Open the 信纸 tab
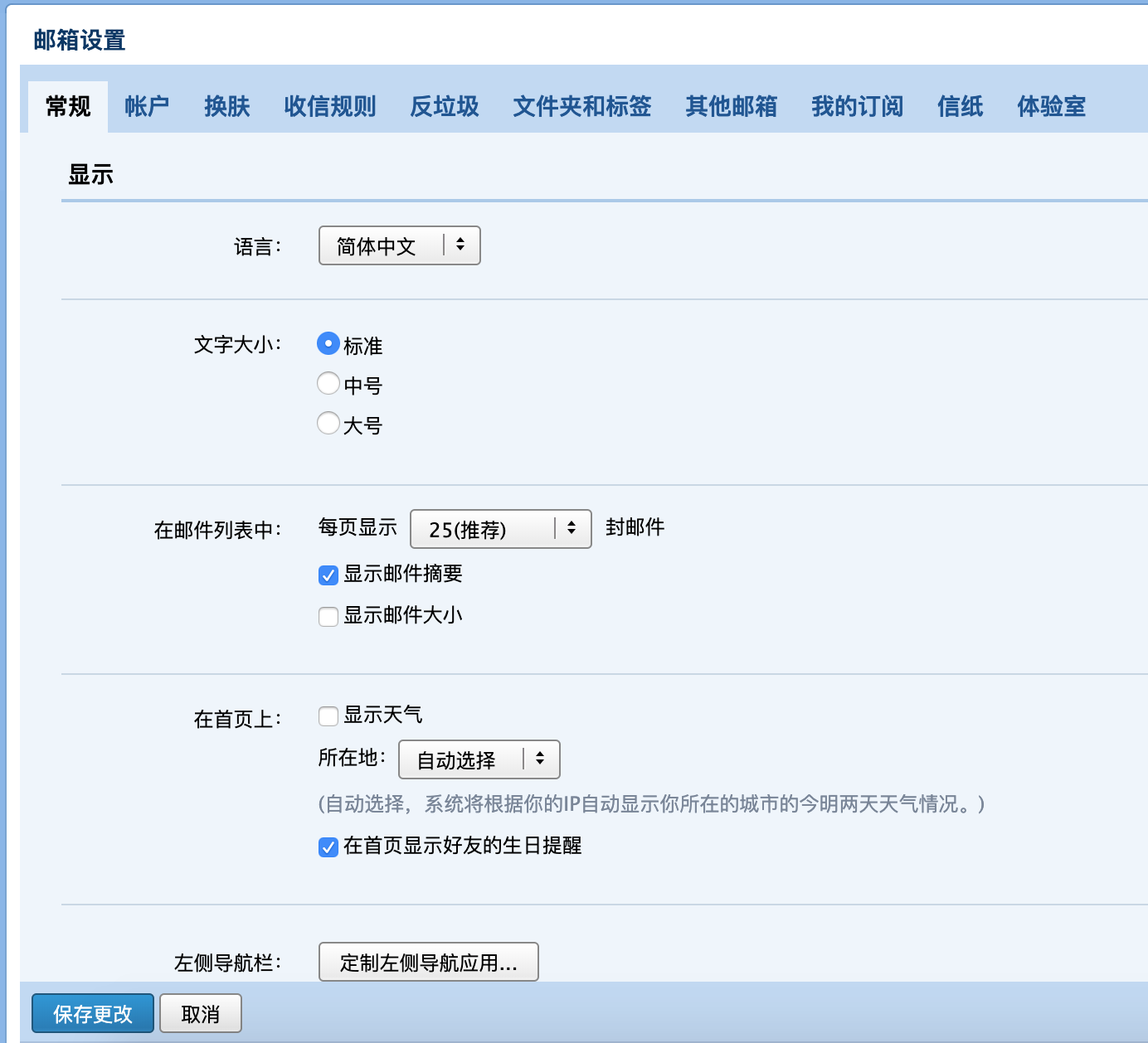1148x1043 pixels. [961, 106]
